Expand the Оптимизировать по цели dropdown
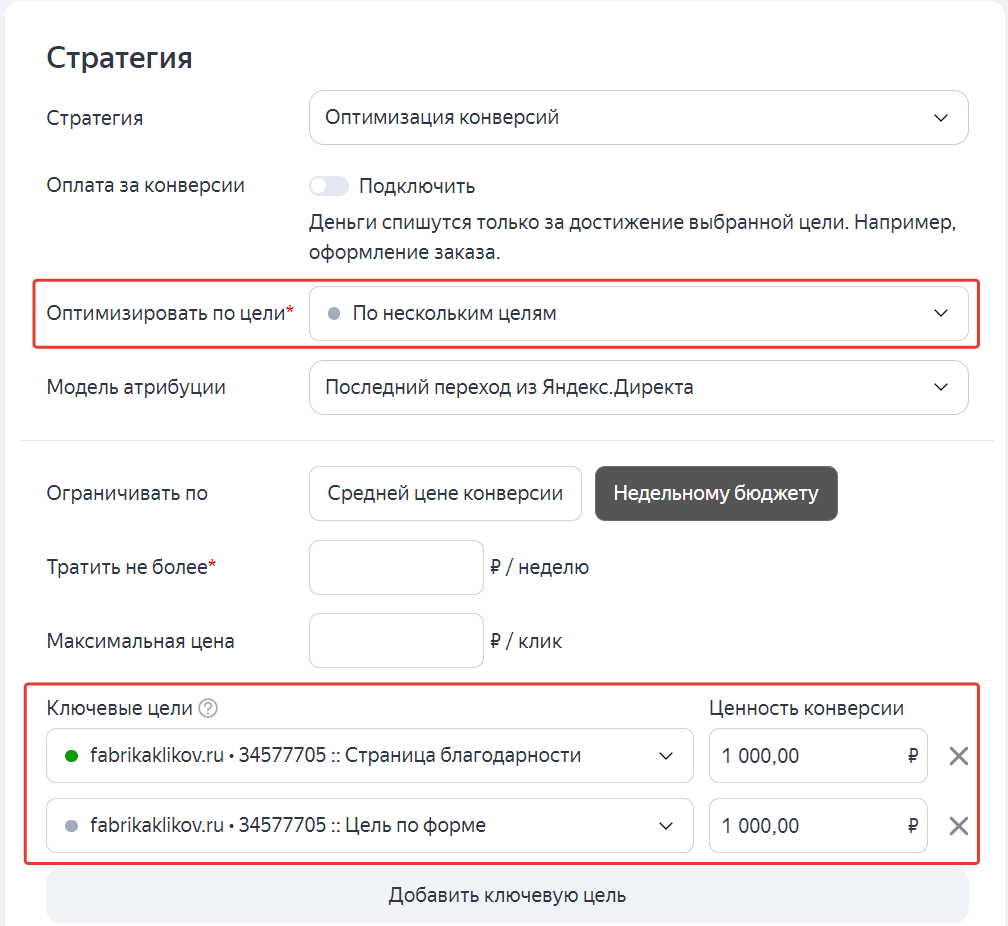This screenshot has width=1008, height=926. coord(638,313)
